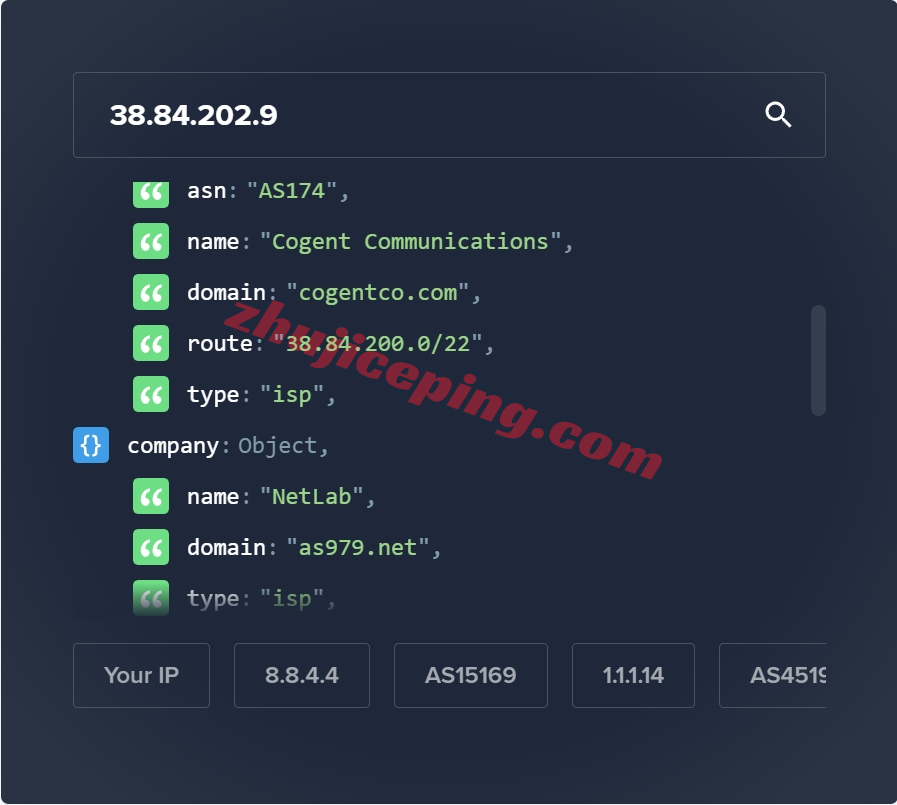897x805 pixels.
Task: Click quote icon beside route entry
Action: point(151,343)
